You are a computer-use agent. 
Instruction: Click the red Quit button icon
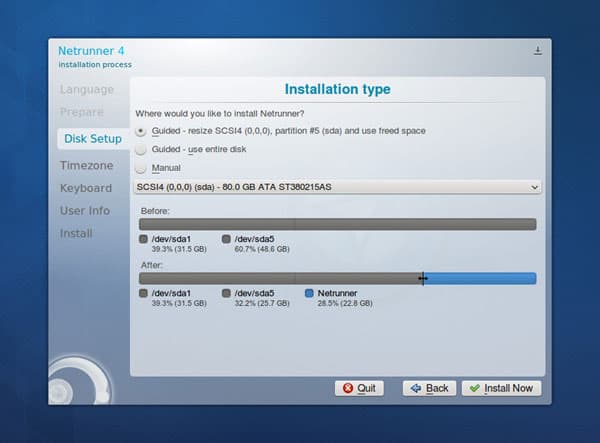[x=348, y=388]
